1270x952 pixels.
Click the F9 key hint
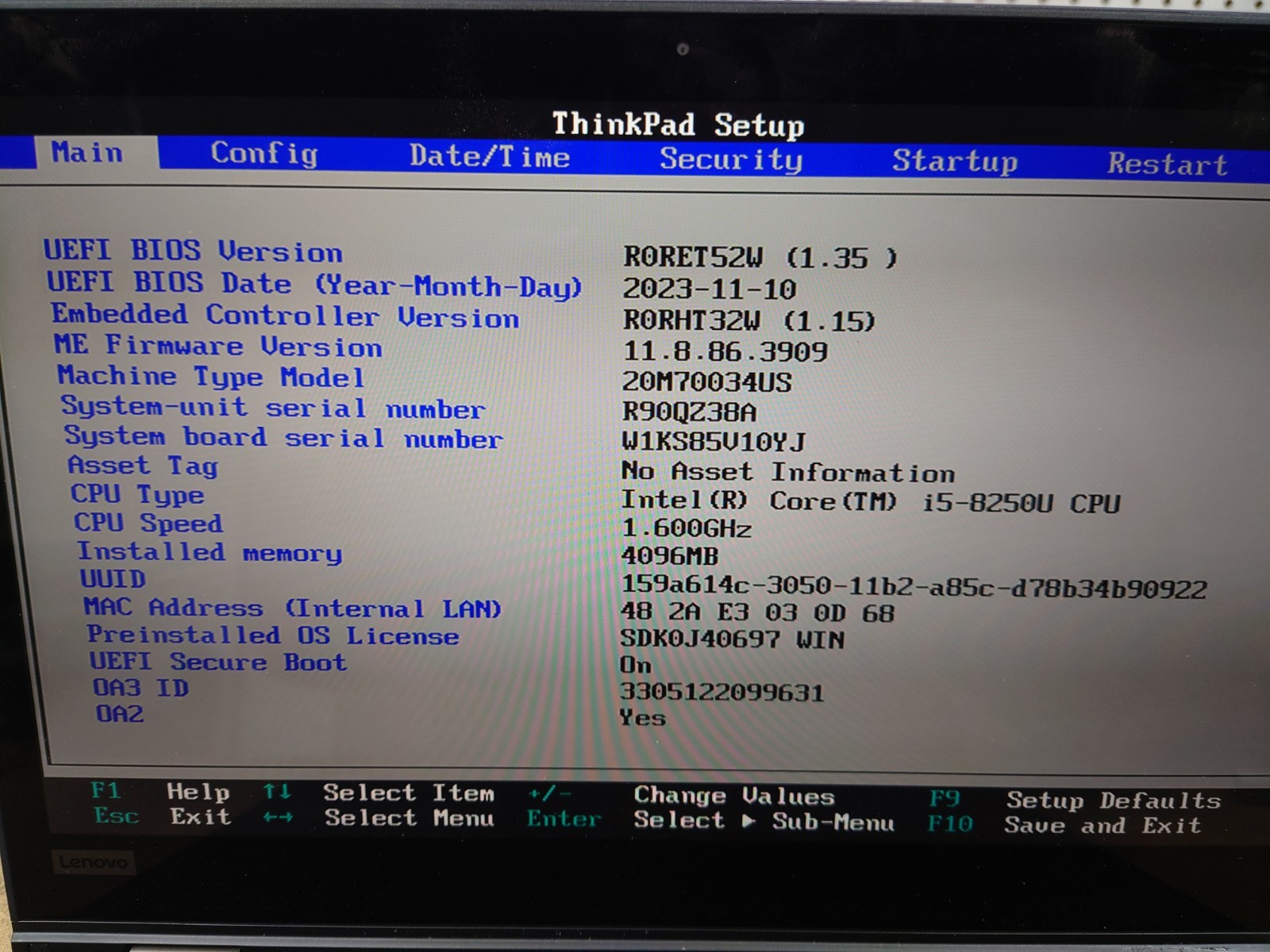945,797
